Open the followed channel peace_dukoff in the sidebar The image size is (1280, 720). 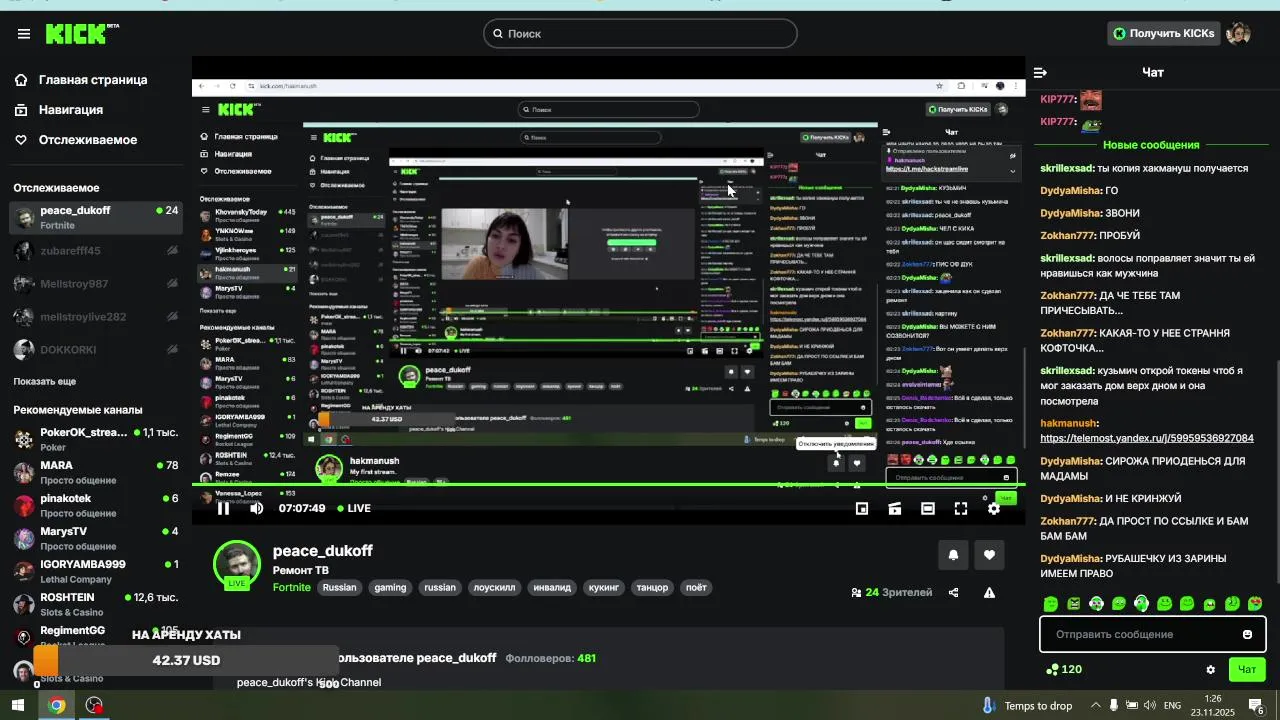pos(96,218)
